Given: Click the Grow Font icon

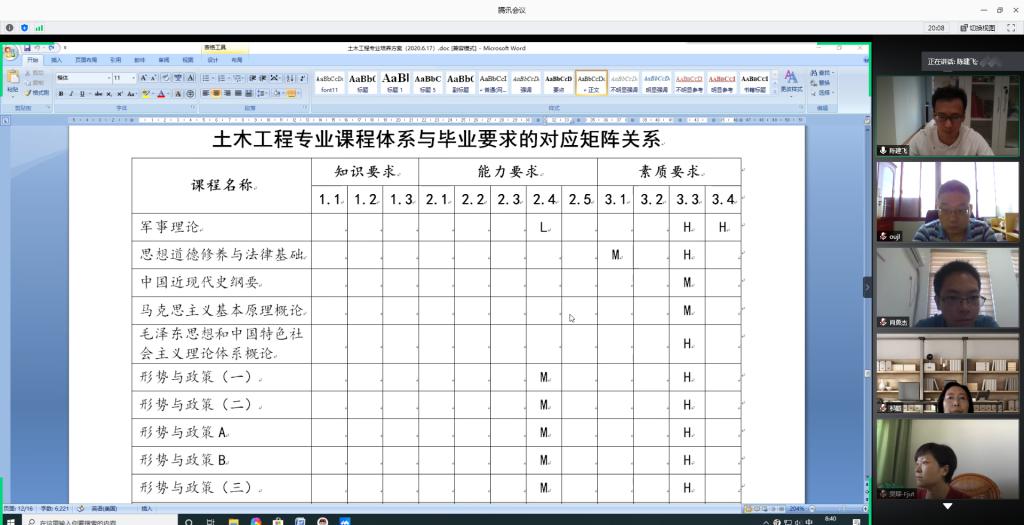Looking at the screenshot, I should [x=143, y=77].
